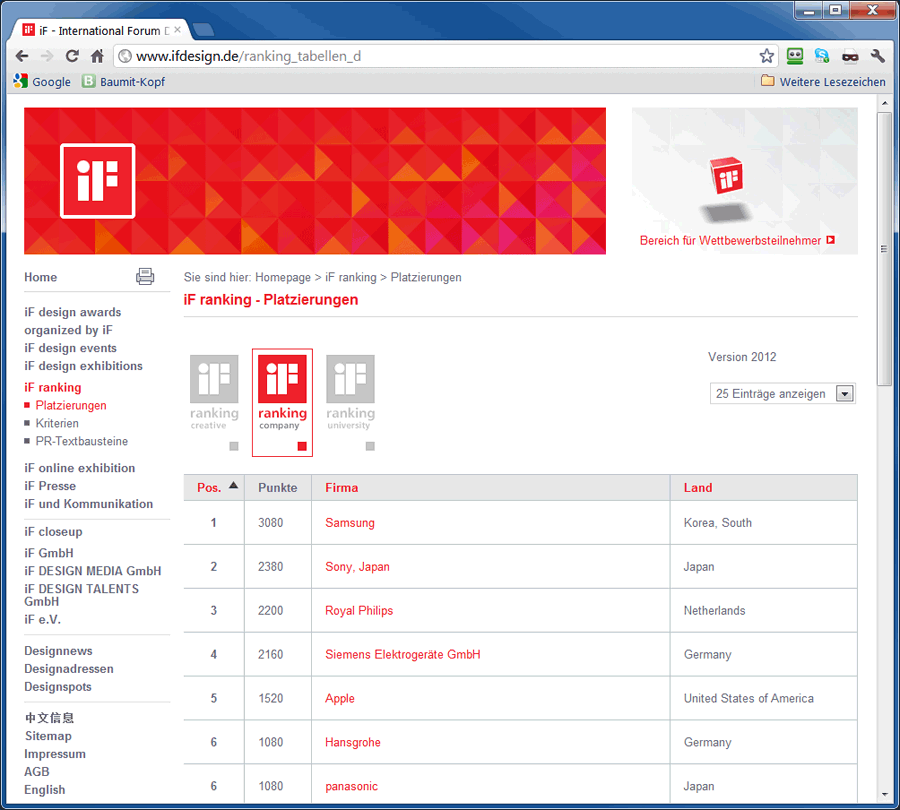The height and width of the screenshot is (810, 900).
Task: Toggle the square under ranking creative
Action: (x=234, y=446)
